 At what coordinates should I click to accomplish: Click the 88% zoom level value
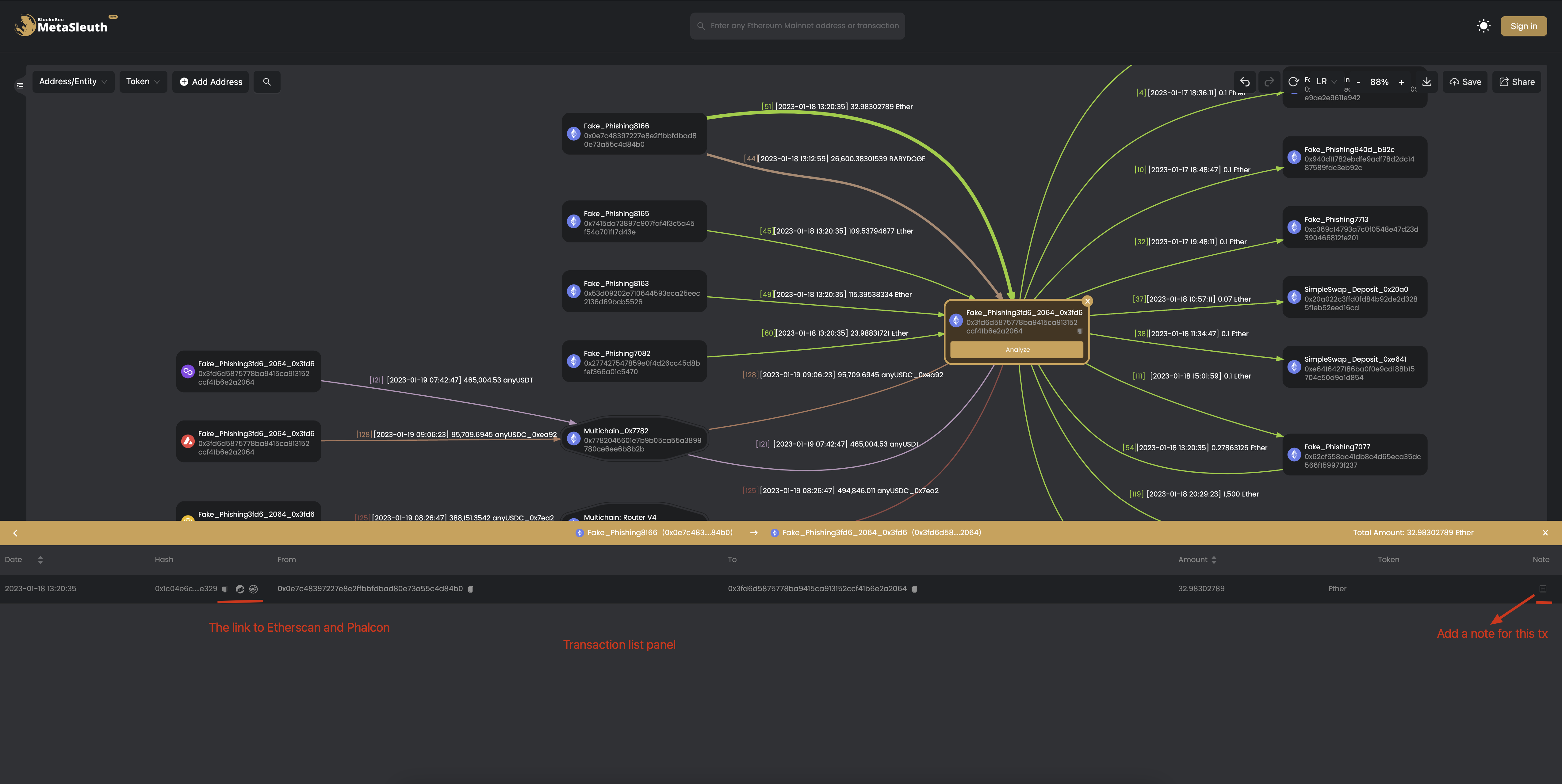[x=1380, y=82]
